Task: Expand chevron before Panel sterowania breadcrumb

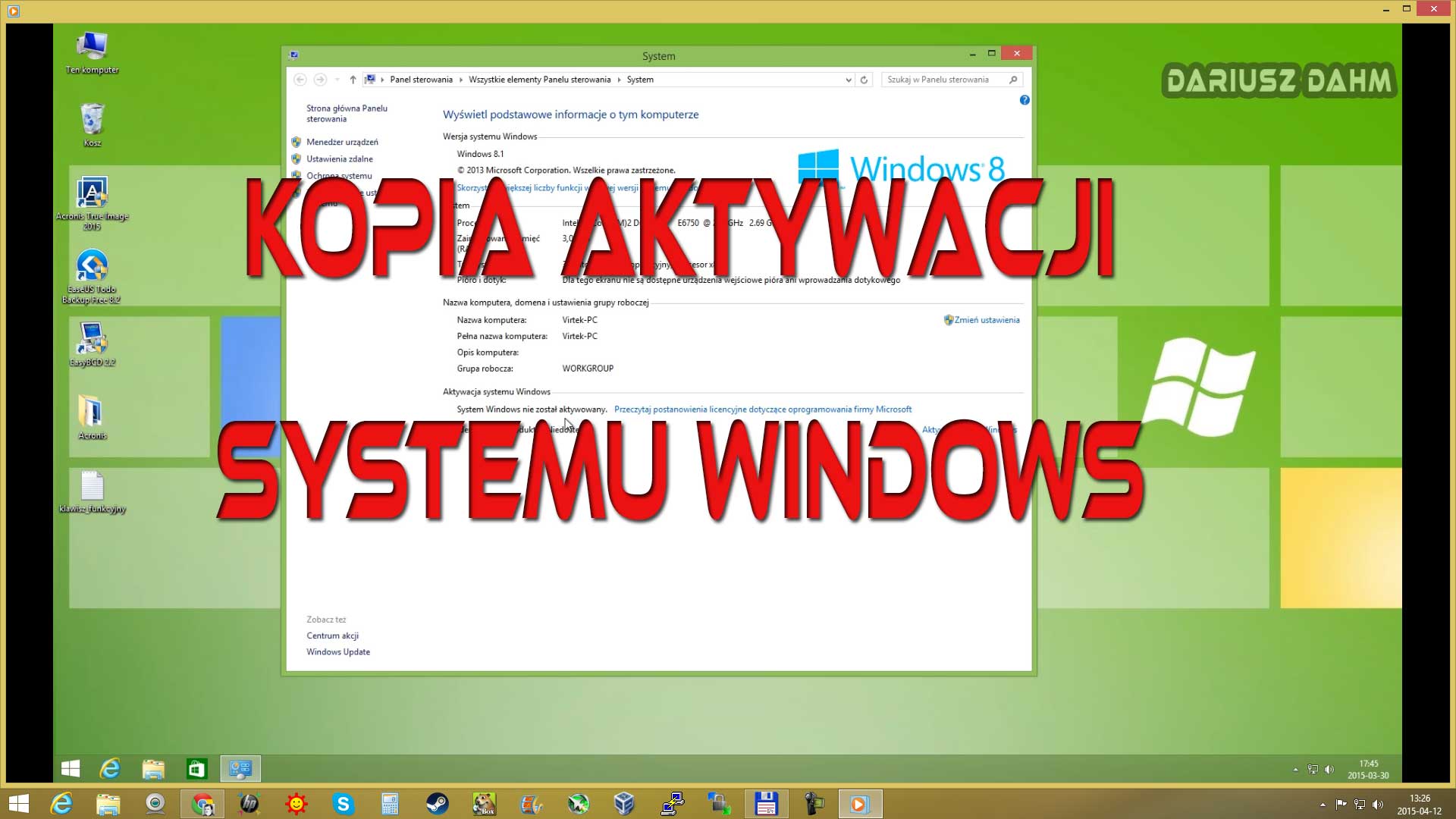Action: (x=382, y=80)
